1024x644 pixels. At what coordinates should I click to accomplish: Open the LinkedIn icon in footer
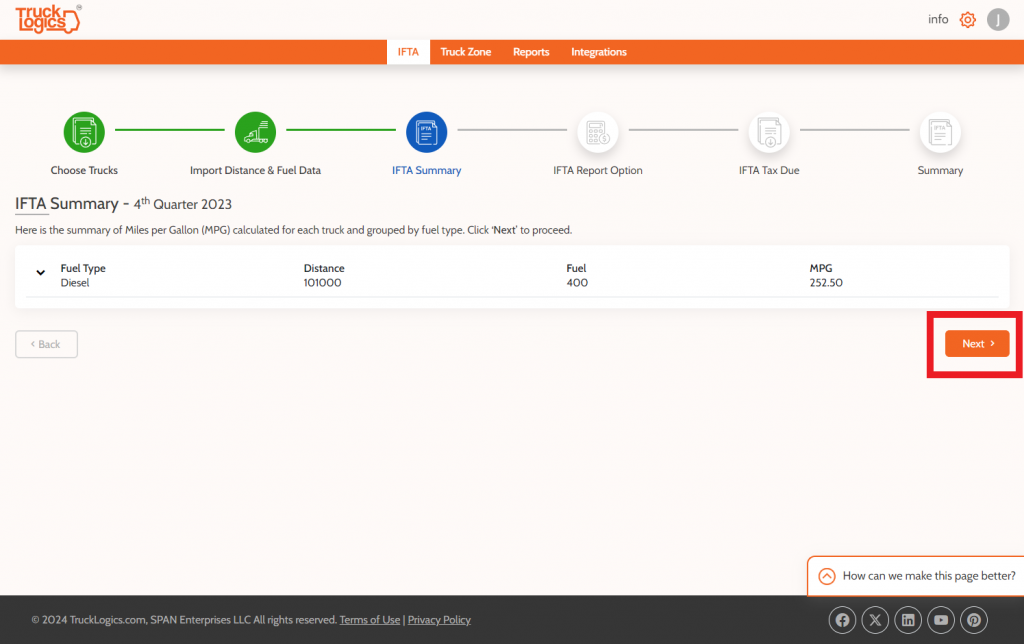(x=908, y=620)
